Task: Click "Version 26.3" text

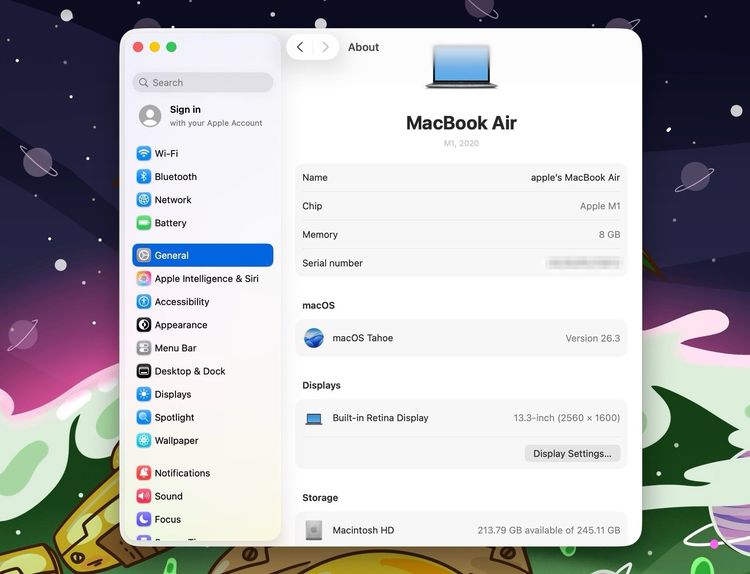Action: (593, 338)
